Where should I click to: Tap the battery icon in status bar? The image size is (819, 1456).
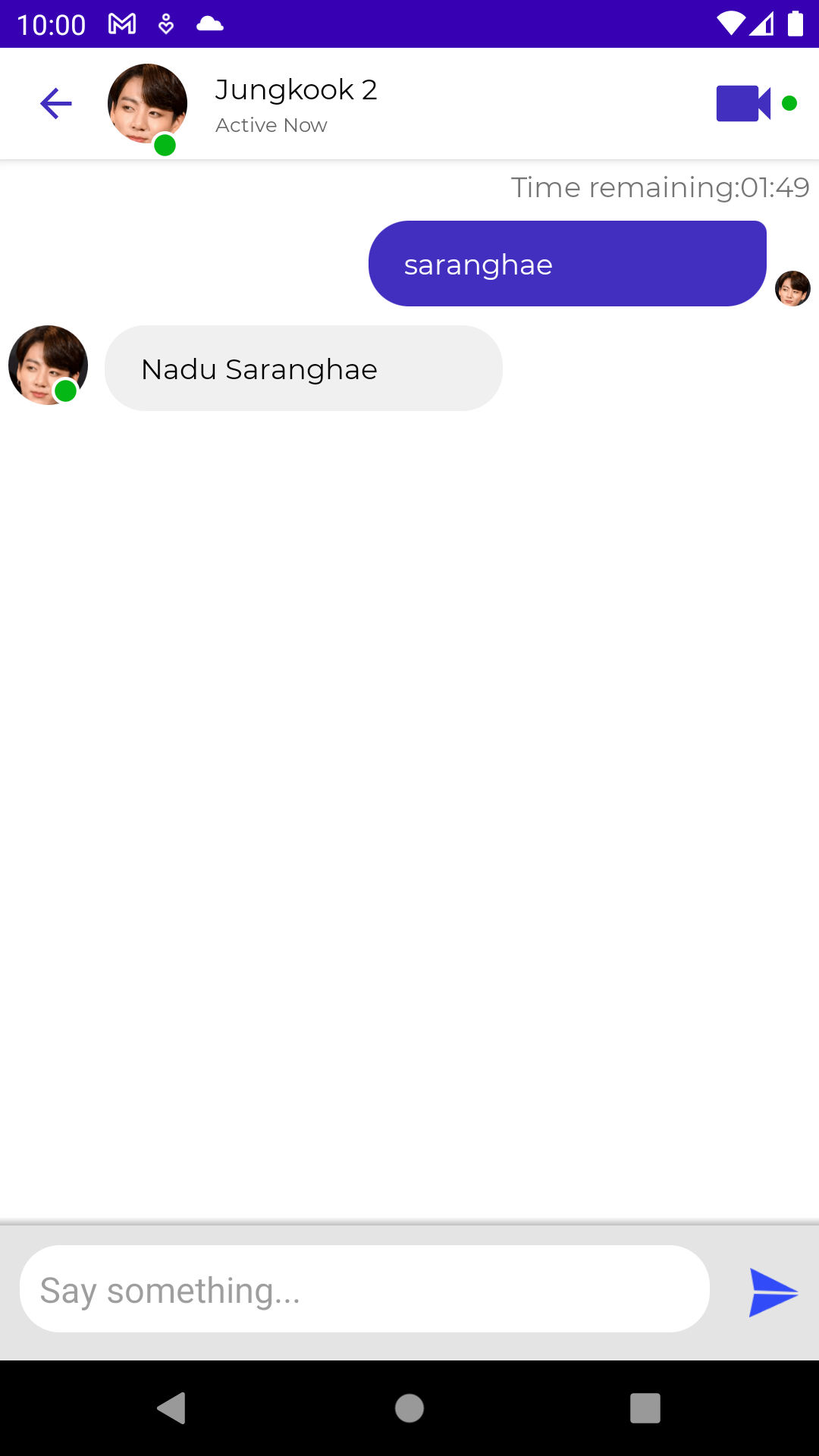(x=795, y=24)
